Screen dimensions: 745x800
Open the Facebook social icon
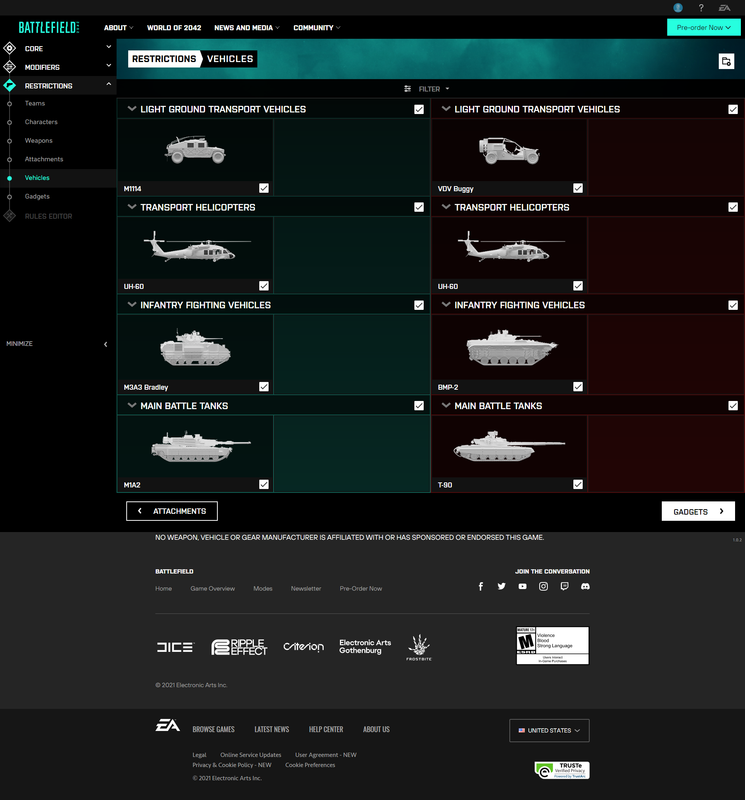point(481,586)
